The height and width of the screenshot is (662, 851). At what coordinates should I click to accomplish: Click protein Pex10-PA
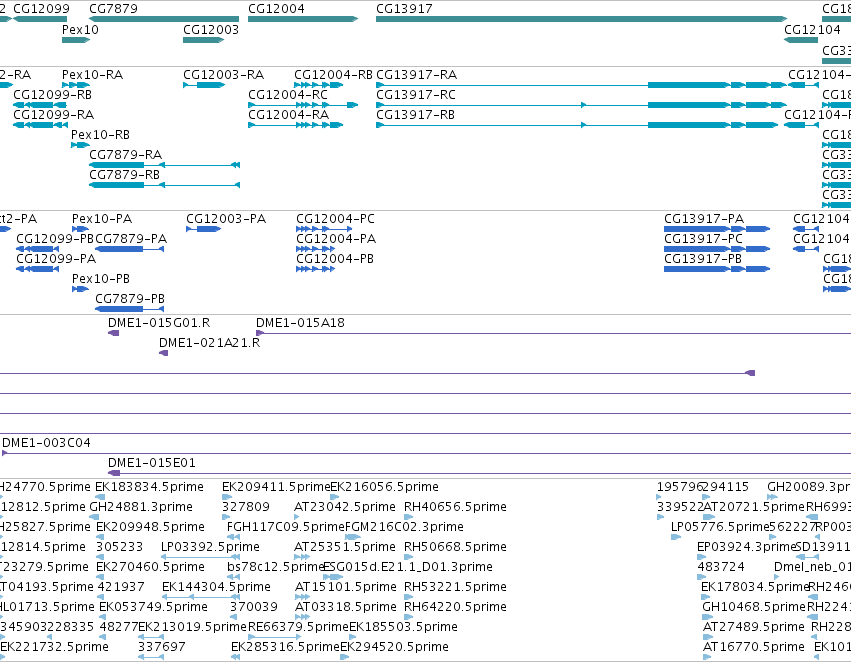tap(80, 229)
